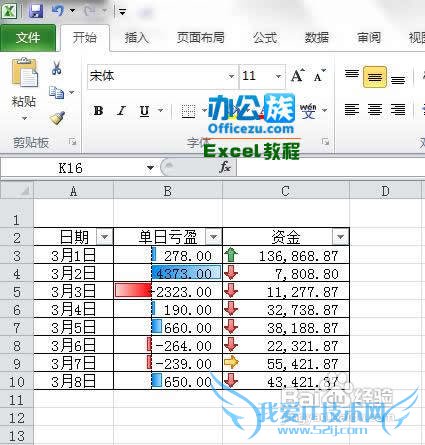
Task: Select cell containing 3月1日
Action: tap(73, 255)
